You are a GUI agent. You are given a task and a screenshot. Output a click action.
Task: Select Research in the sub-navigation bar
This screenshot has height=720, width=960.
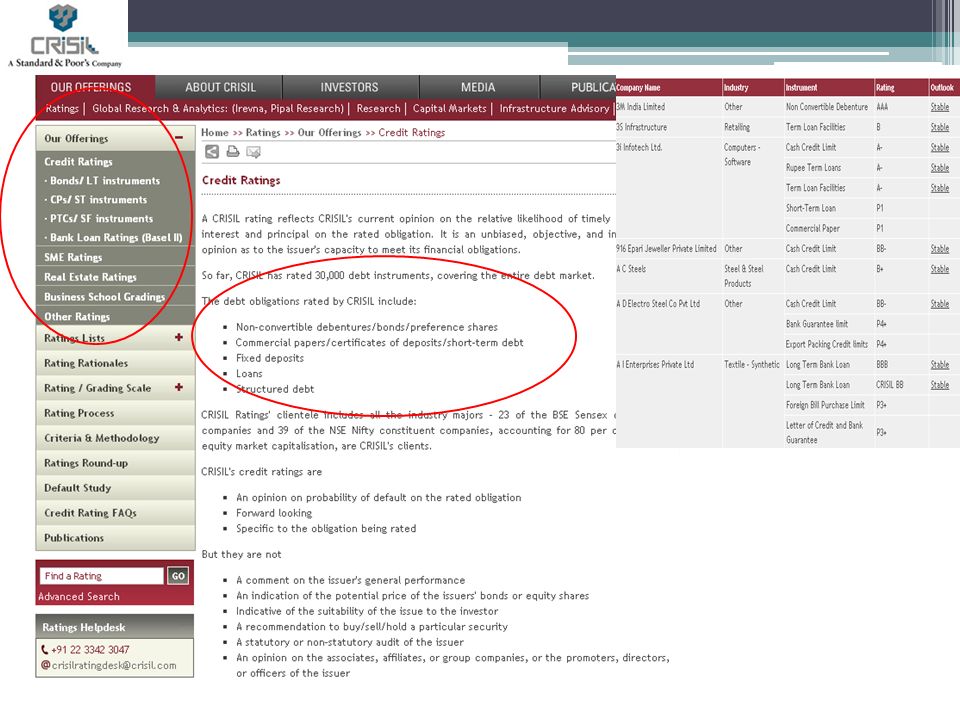point(378,108)
